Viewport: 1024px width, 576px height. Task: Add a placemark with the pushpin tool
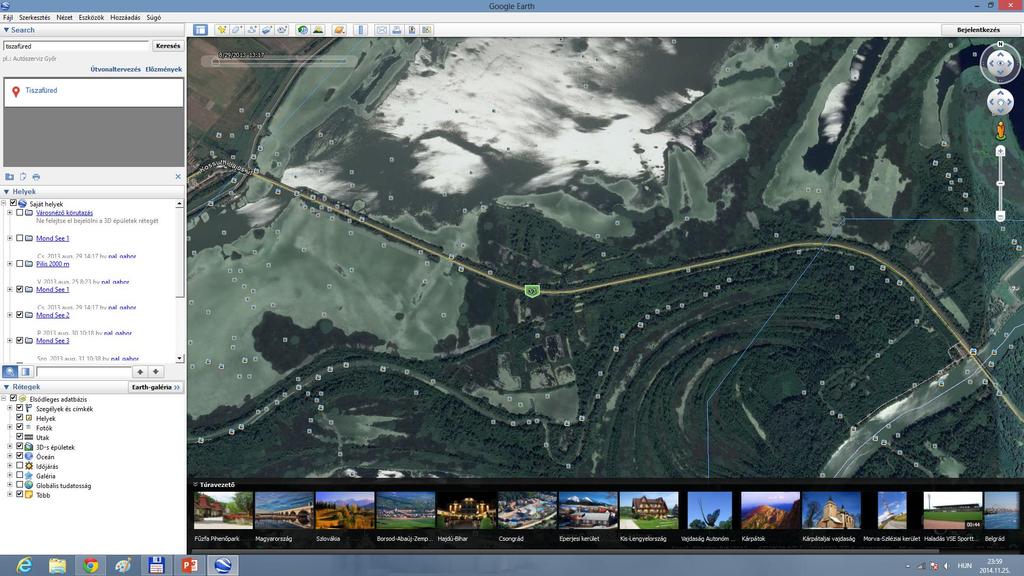[x=222, y=30]
